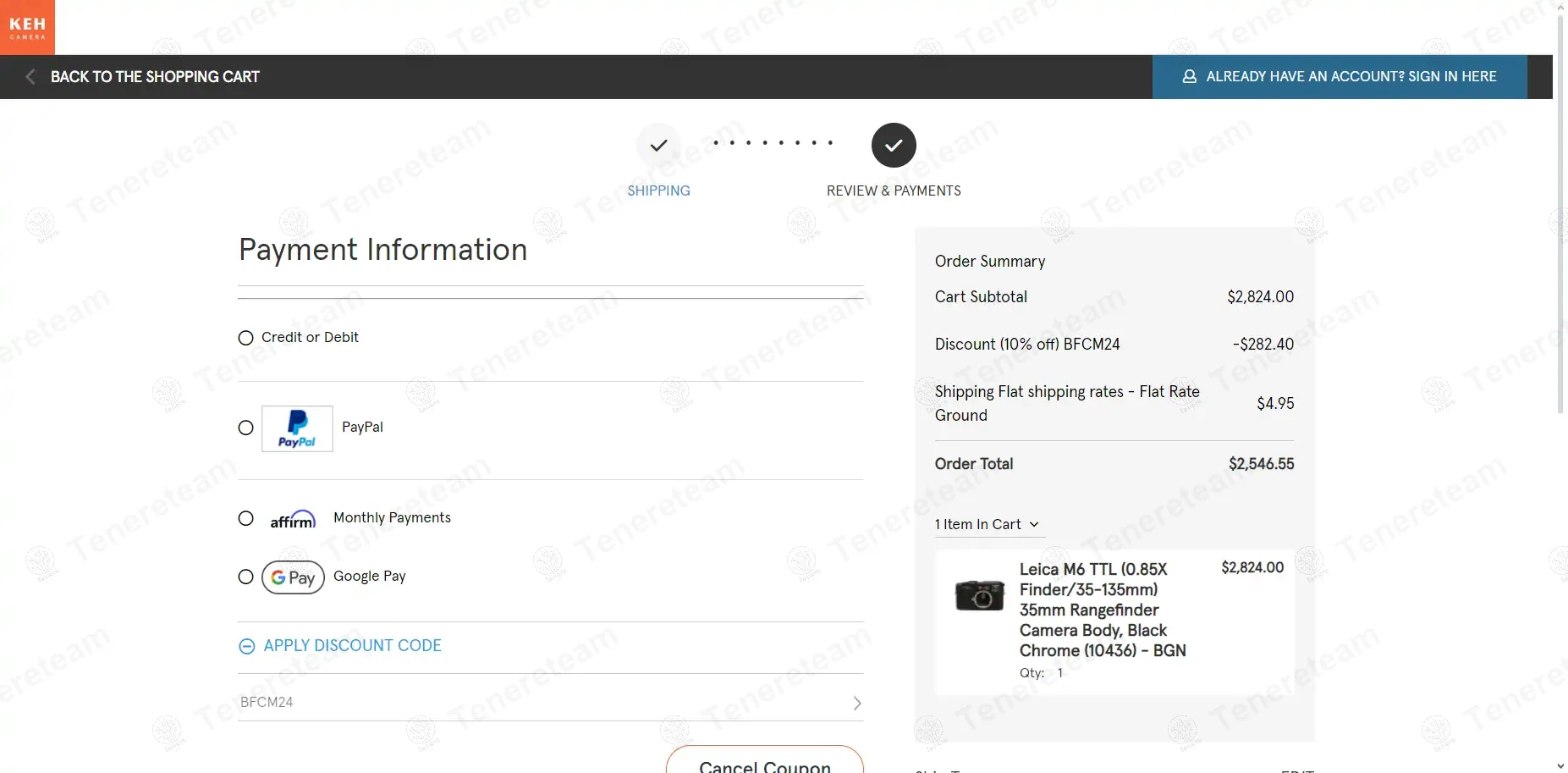Click the BFCM24 discount code field

(550, 702)
